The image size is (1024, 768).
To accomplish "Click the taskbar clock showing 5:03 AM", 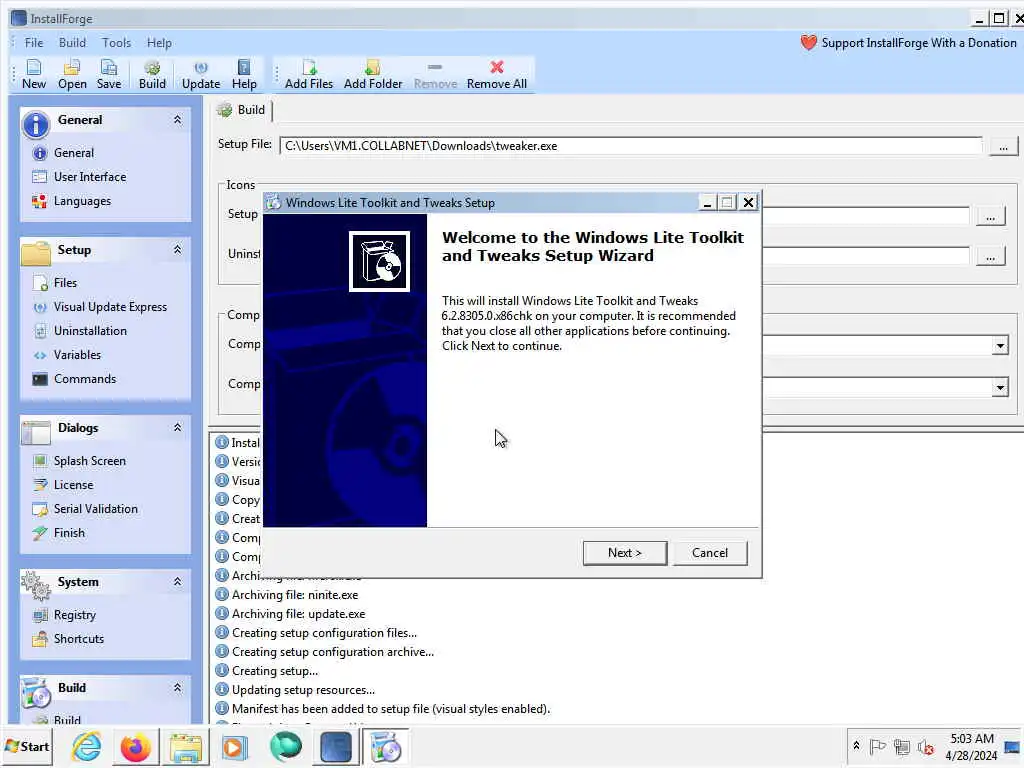I will (x=971, y=747).
